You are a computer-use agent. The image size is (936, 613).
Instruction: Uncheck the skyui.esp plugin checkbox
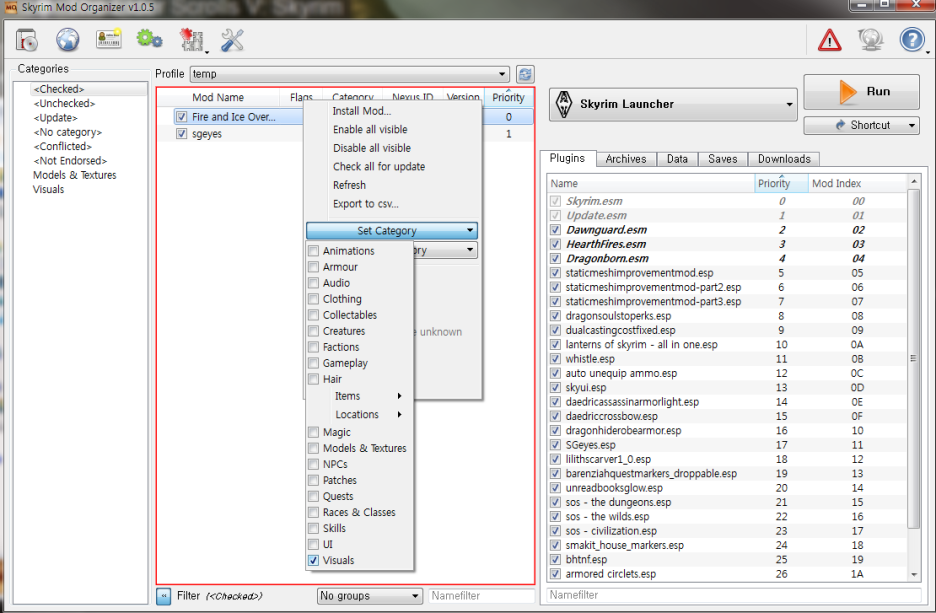click(x=556, y=387)
